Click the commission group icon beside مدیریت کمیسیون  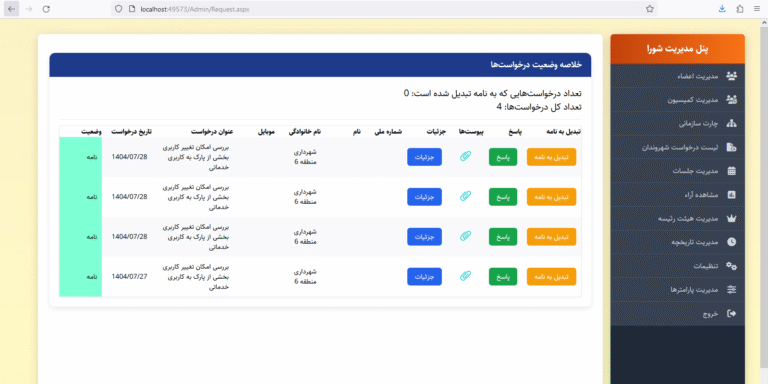tap(731, 99)
